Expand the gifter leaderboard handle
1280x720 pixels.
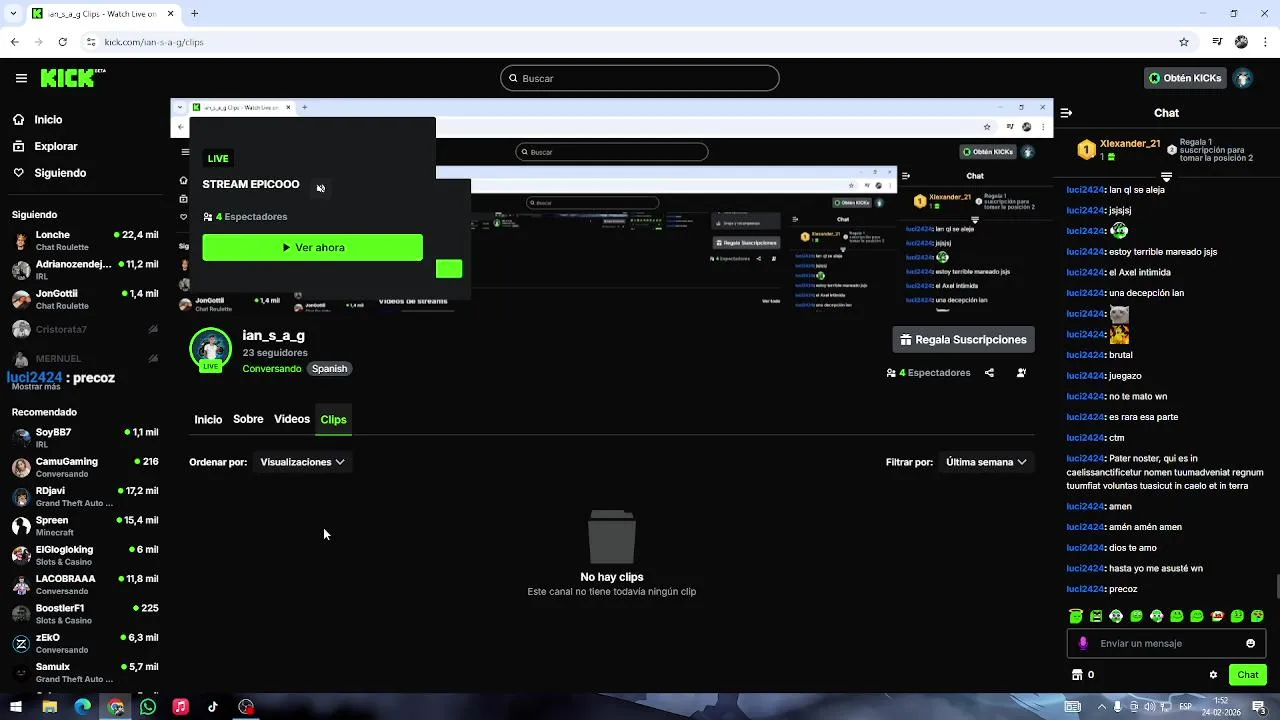[x=1166, y=176]
